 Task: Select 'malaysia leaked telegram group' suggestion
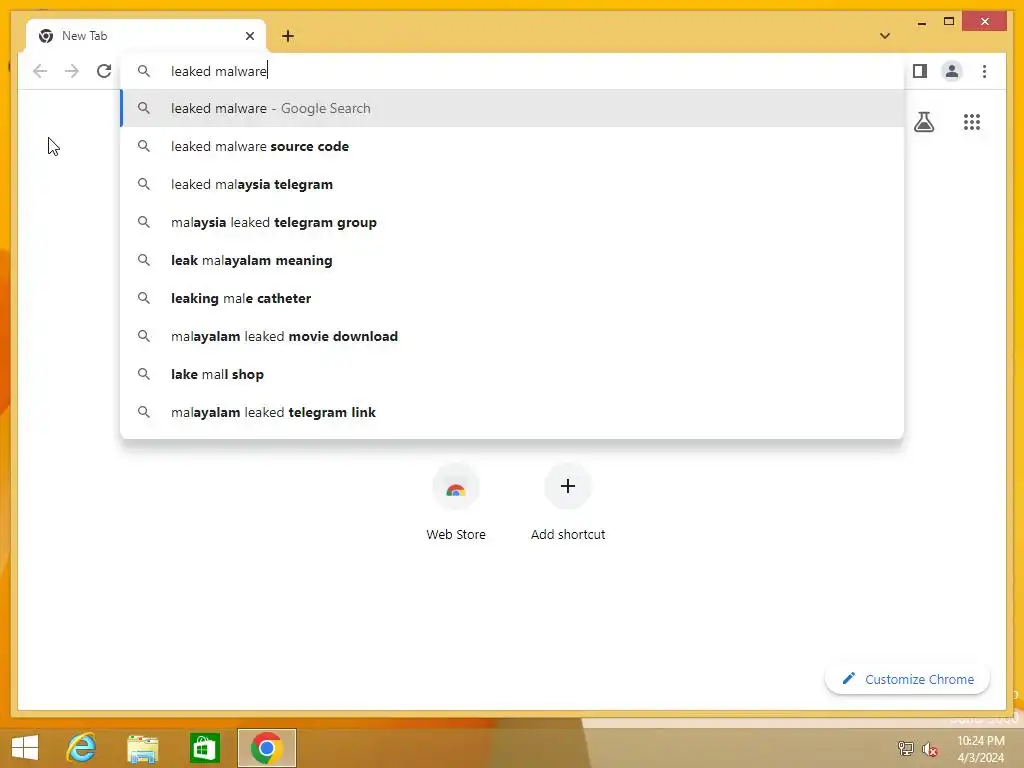(x=513, y=222)
